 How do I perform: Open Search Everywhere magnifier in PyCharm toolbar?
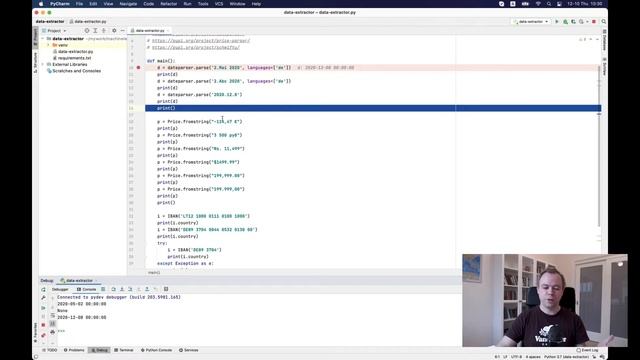604,22
